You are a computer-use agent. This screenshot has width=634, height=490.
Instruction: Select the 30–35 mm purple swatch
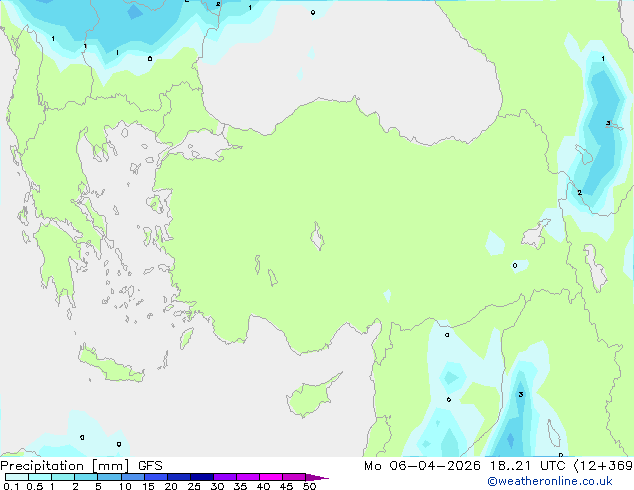coord(224,477)
